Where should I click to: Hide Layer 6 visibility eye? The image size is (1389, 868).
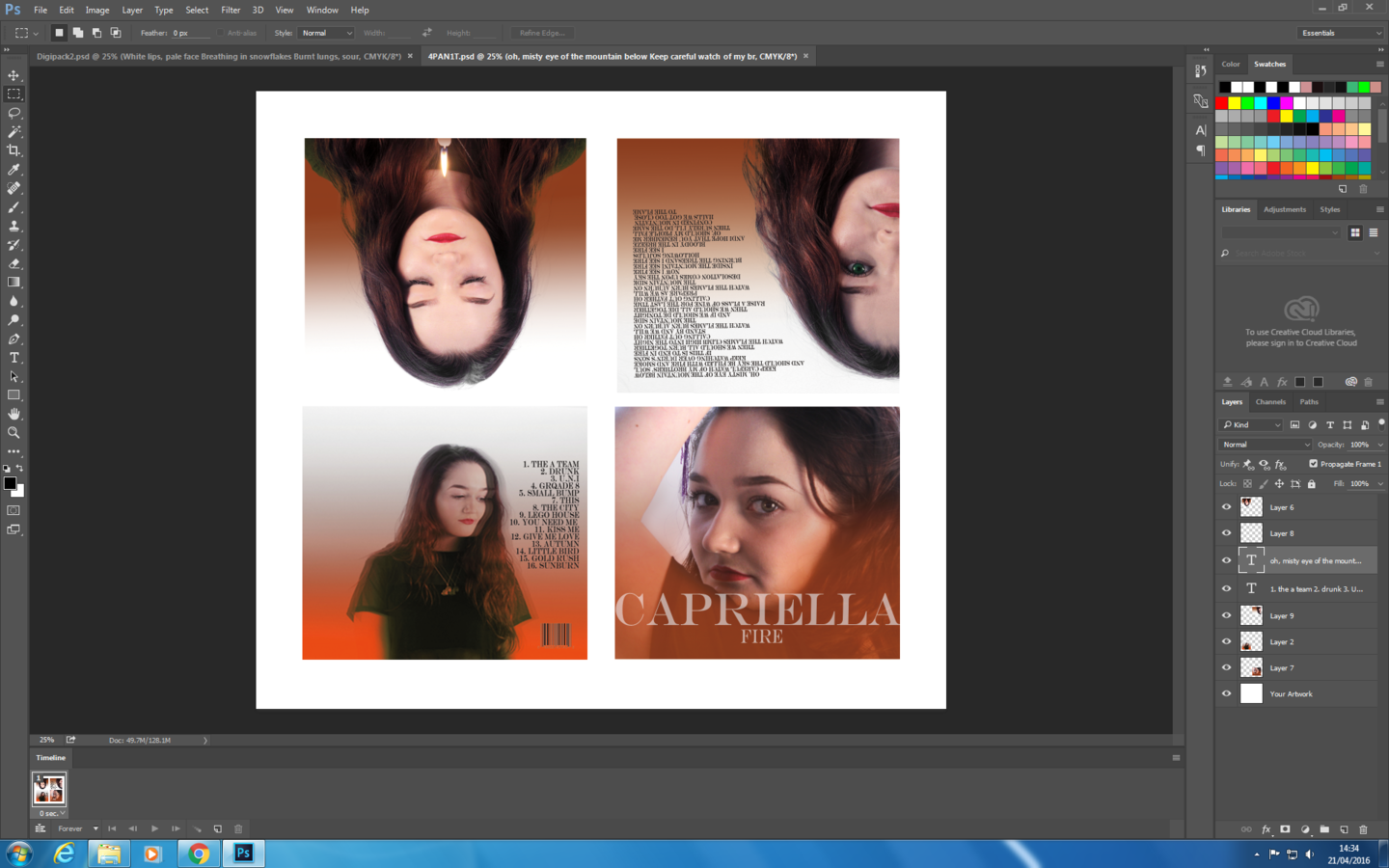(x=1226, y=506)
